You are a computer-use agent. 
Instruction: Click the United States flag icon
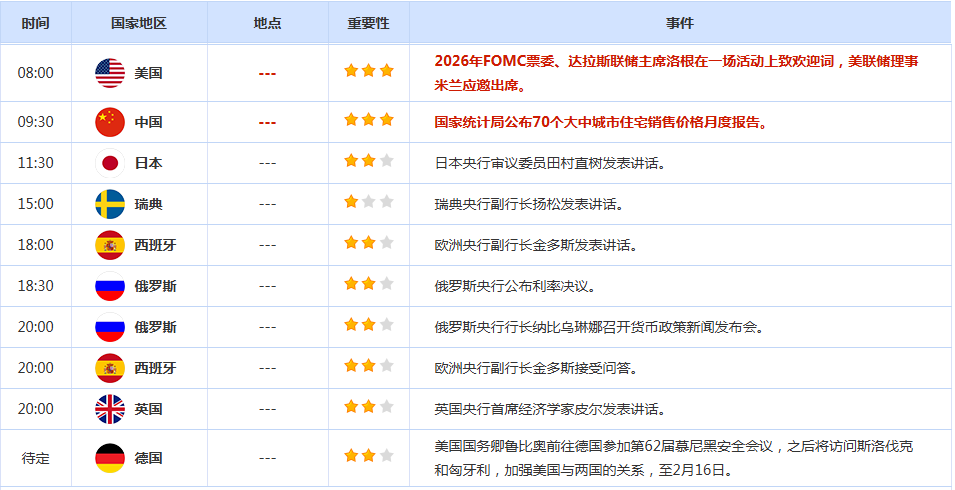pyautogui.click(x=109, y=73)
